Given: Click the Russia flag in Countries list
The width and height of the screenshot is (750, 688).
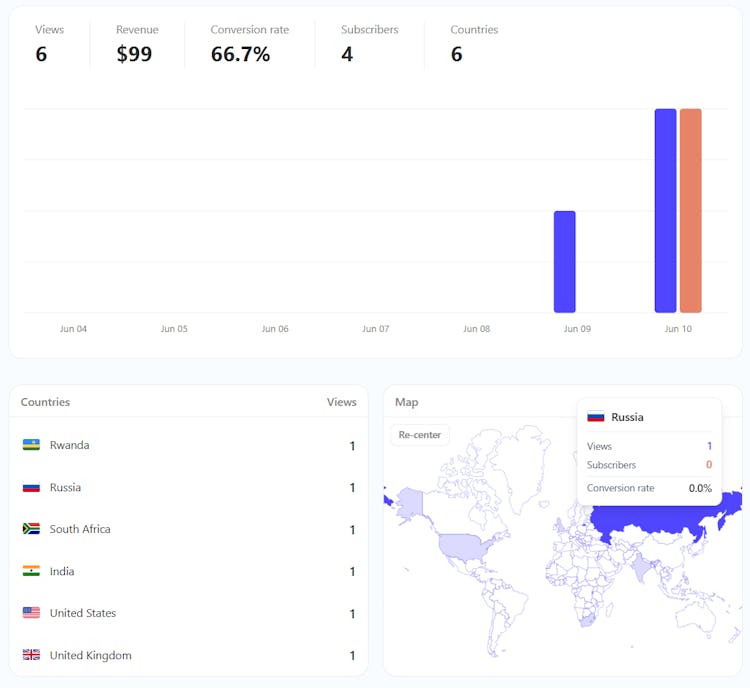Looking at the screenshot, I should [31, 487].
